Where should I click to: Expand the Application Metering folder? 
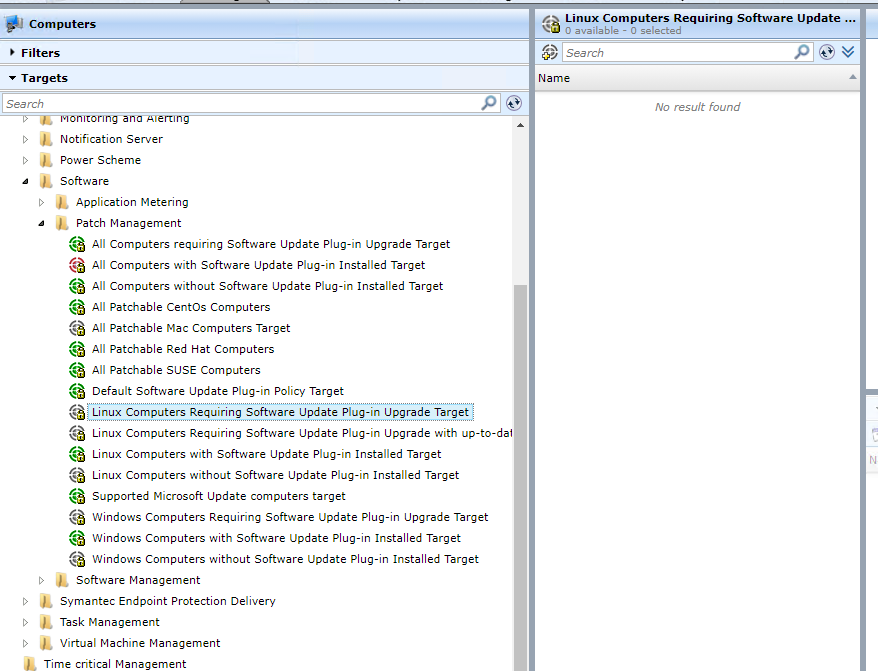coord(42,202)
